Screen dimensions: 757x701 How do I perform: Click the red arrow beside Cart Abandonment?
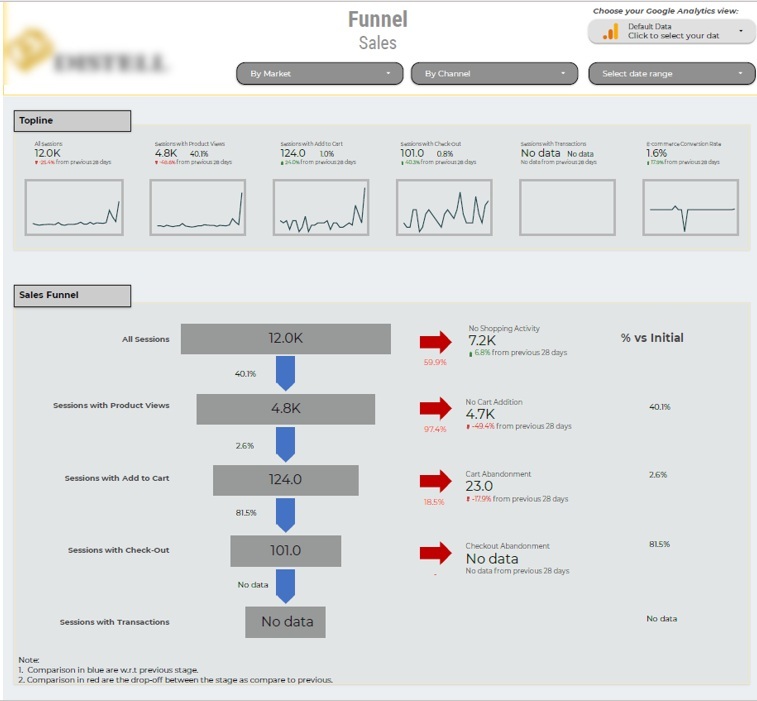(x=435, y=481)
